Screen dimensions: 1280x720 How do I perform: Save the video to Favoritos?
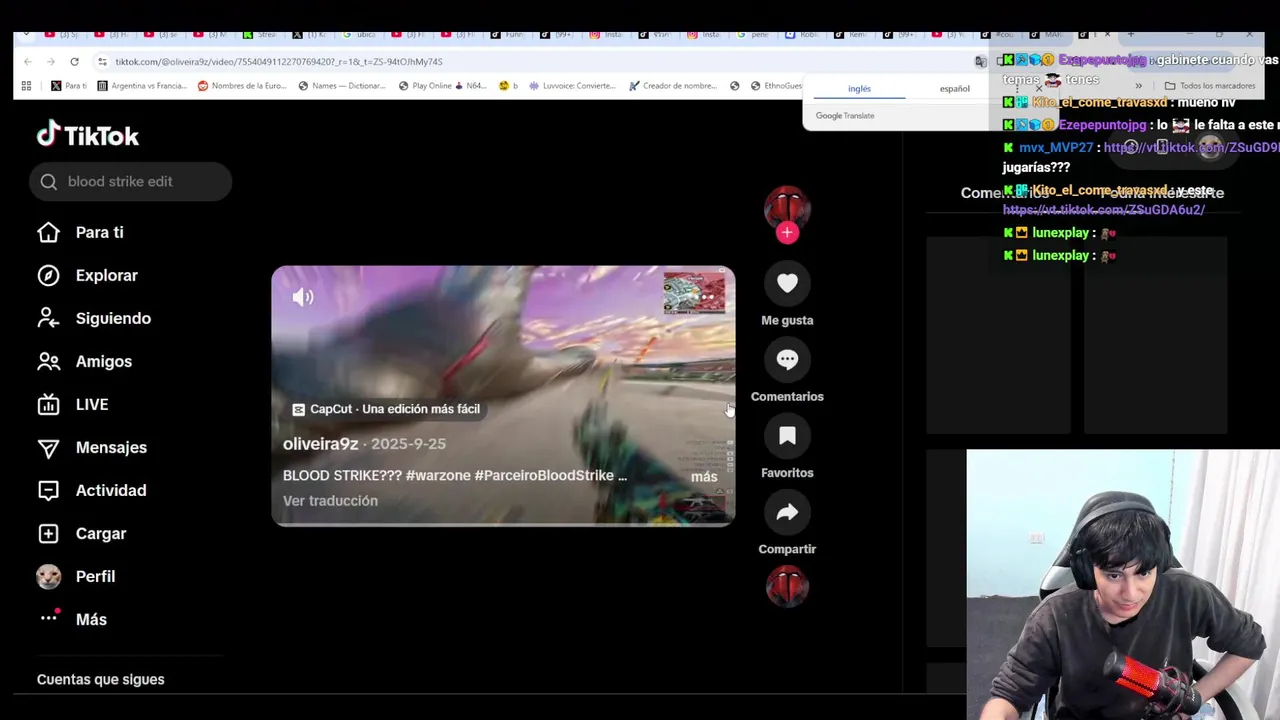coord(787,435)
